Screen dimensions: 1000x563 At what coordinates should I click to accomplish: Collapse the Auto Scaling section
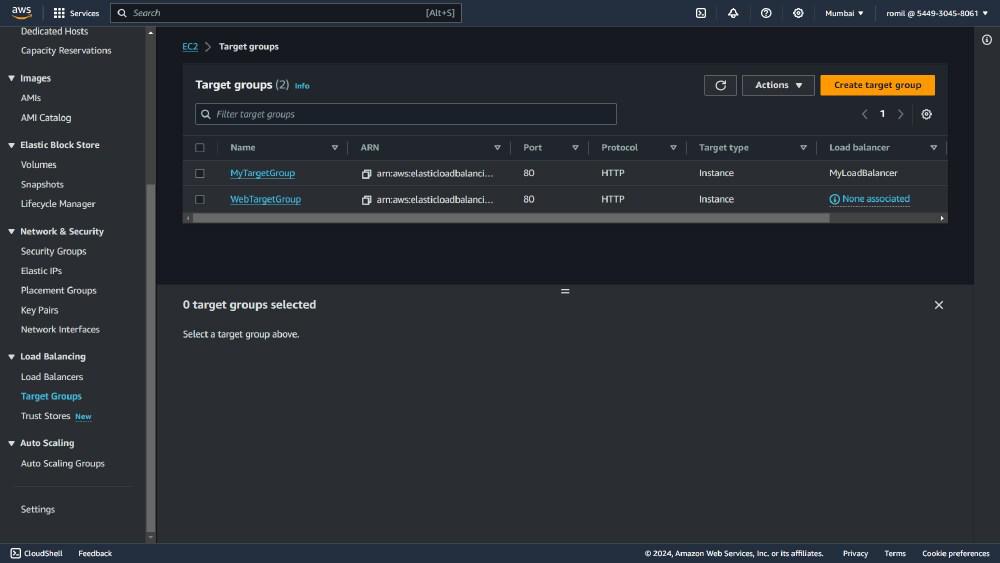point(11,443)
